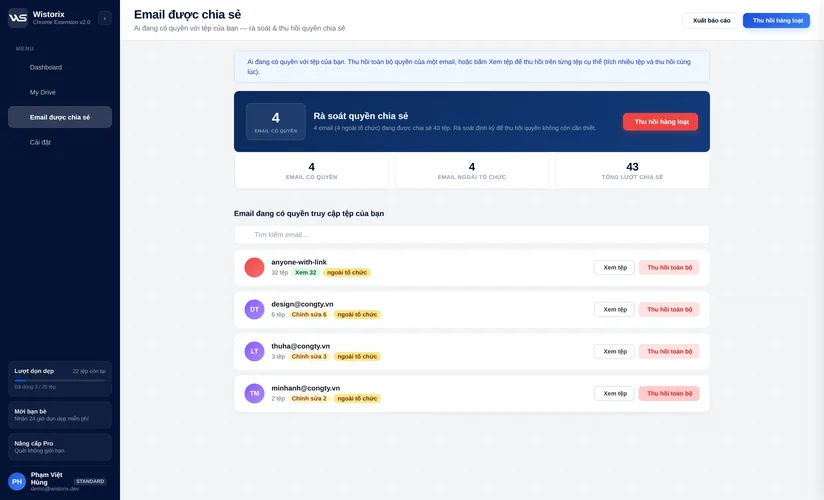Click the 6 tệp count text
The width and height of the screenshot is (824, 500).
tap(278, 314)
